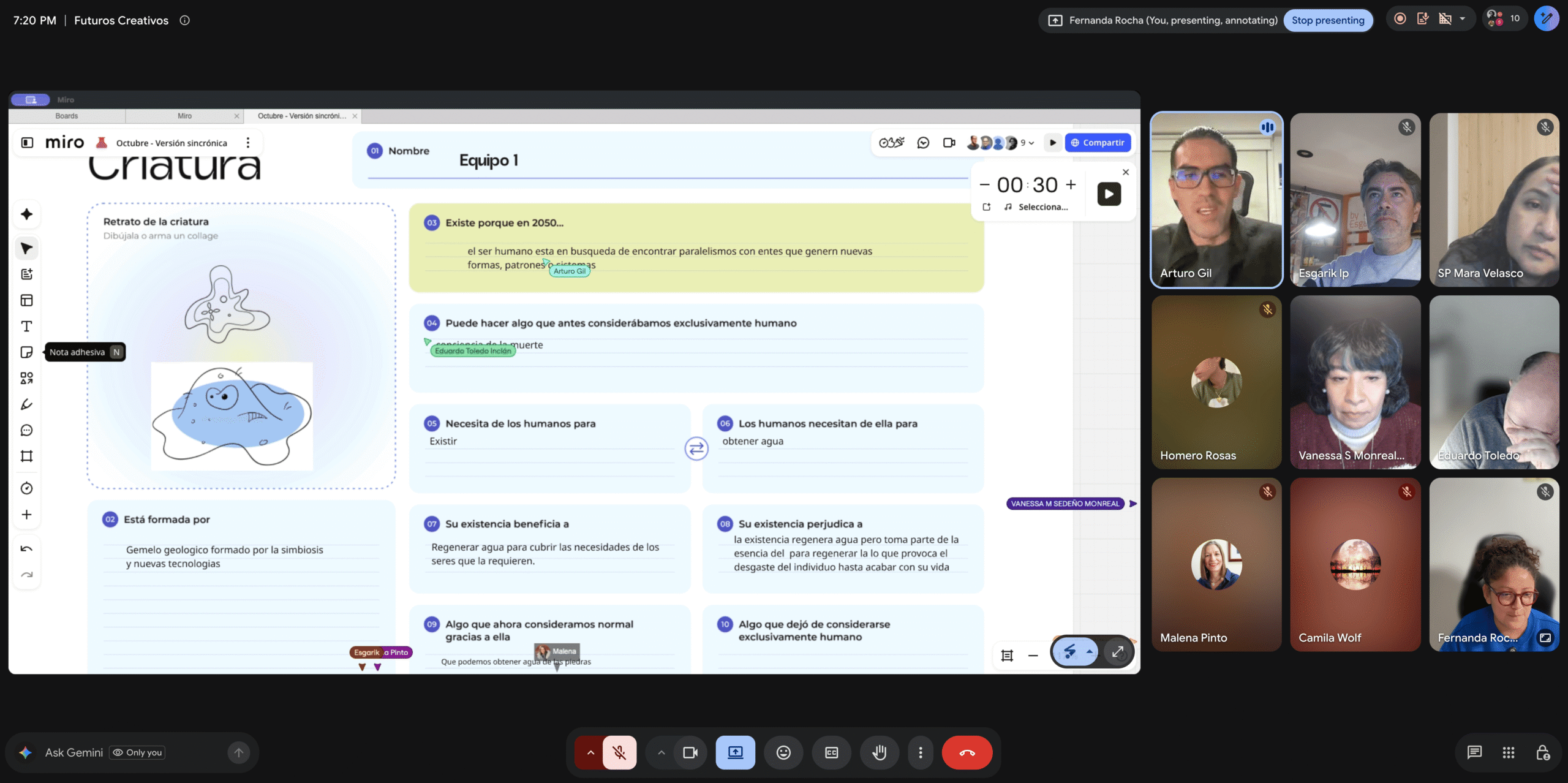
Task: Click Stop presenting button
Action: point(1328,20)
